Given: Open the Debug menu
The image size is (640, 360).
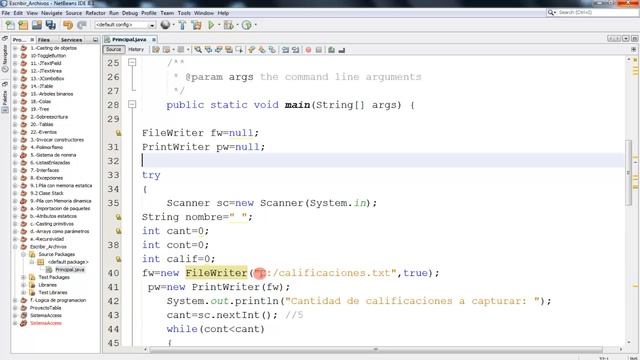Looking at the screenshot, I should coord(130,13).
